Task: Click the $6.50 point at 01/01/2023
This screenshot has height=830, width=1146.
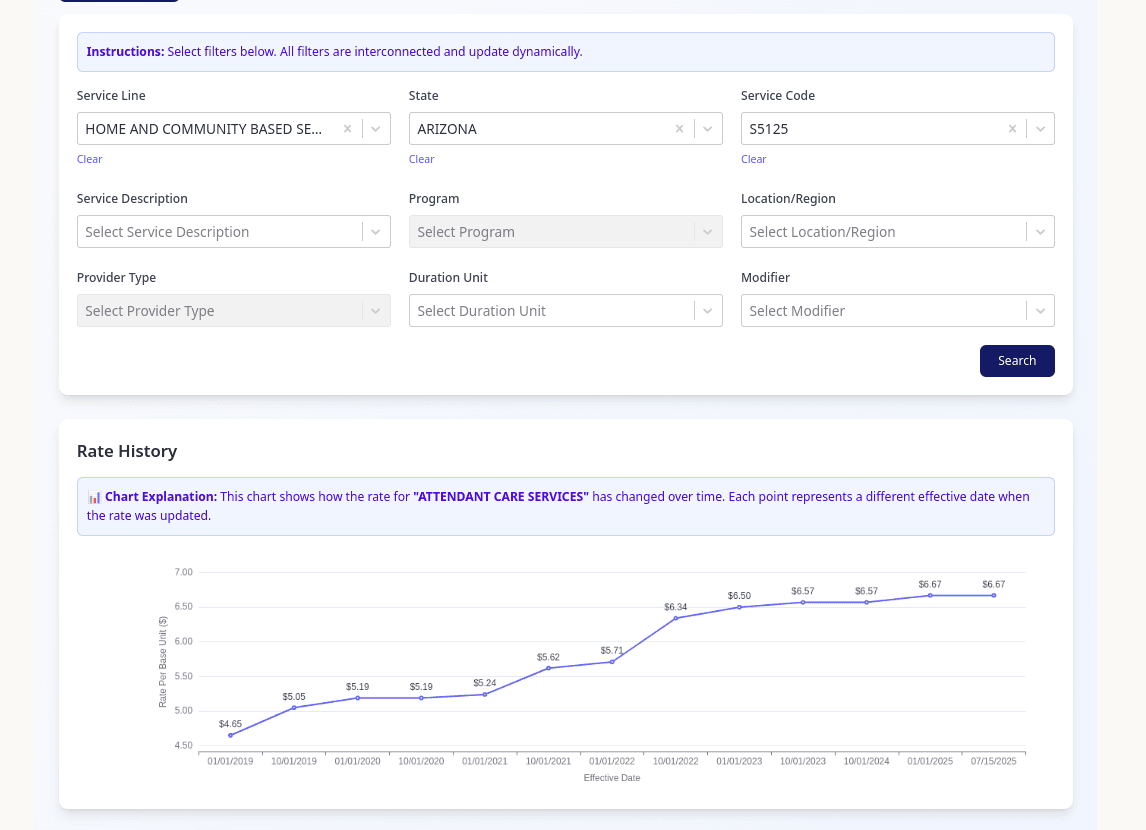Action: (739, 607)
